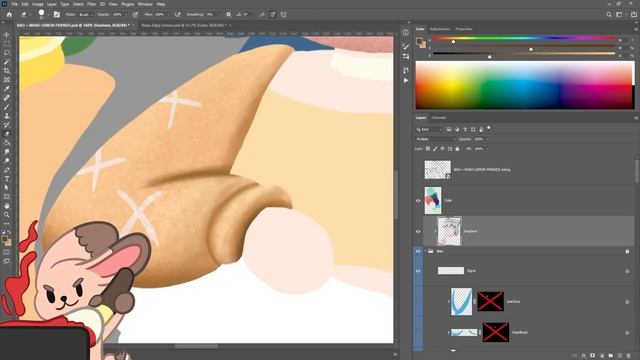Screen dimensions: 640x360
Task: Select the Brush tool in the toolbox
Action: [x=7, y=107]
